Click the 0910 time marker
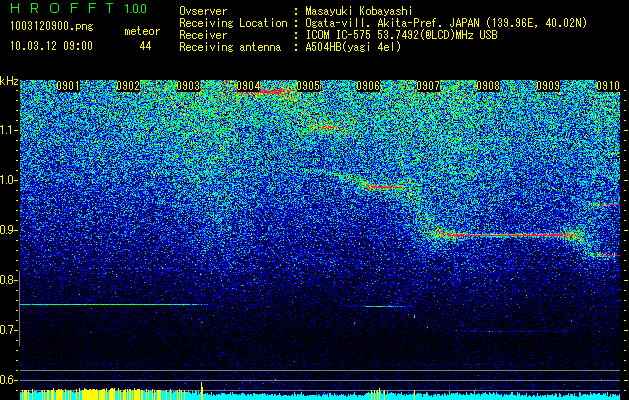 point(608,86)
